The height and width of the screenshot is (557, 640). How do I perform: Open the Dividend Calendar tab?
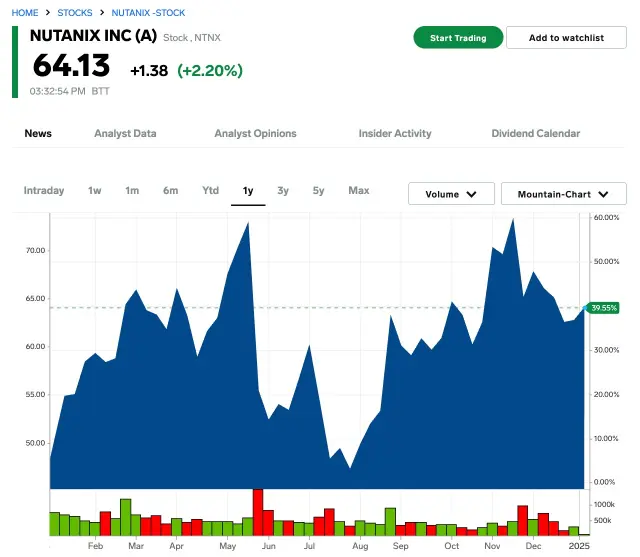tap(536, 133)
